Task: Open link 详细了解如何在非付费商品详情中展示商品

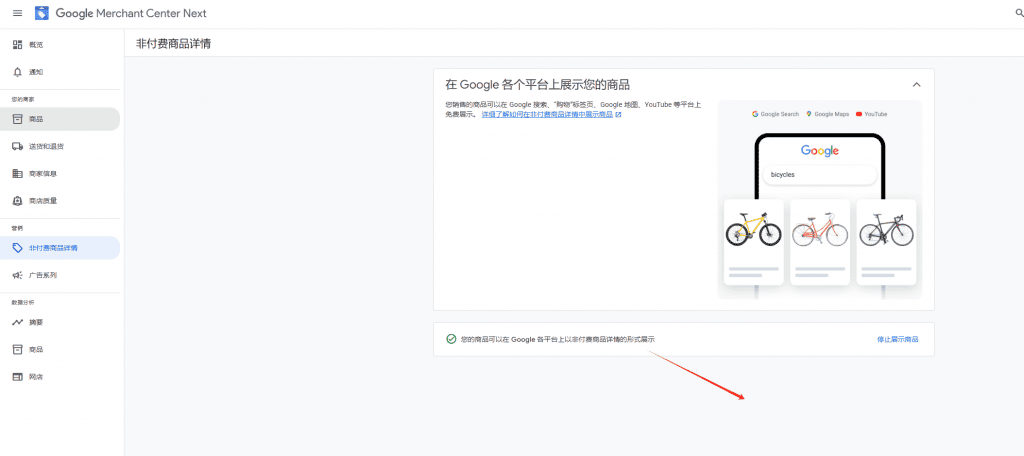Action: coord(547,114)
